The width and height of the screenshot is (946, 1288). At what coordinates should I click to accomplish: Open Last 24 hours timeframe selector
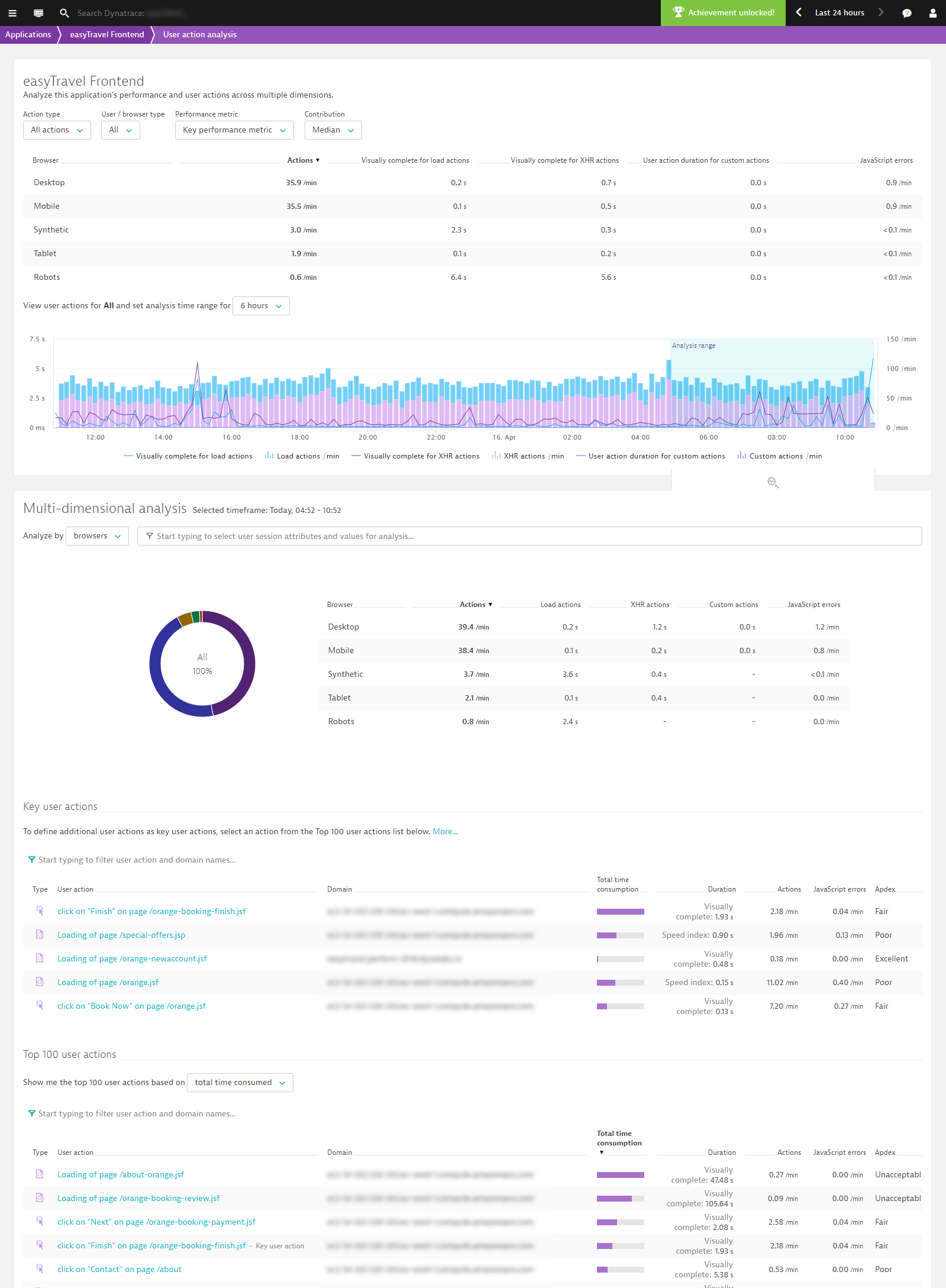pos(840,12)
